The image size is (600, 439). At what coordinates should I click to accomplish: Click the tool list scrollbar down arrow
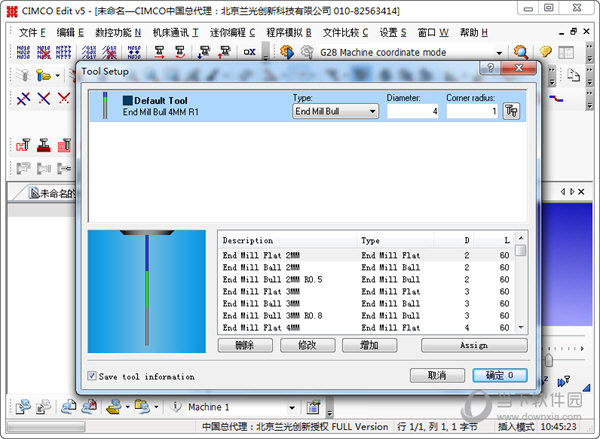(520, 328)
